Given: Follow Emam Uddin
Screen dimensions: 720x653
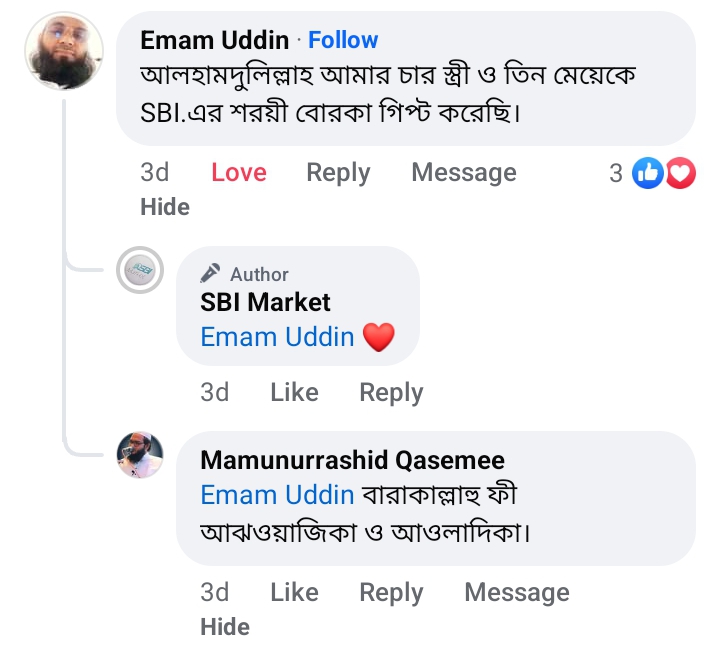Looking at the screenshot, I should pyautogui.click(x=343, y=40).
